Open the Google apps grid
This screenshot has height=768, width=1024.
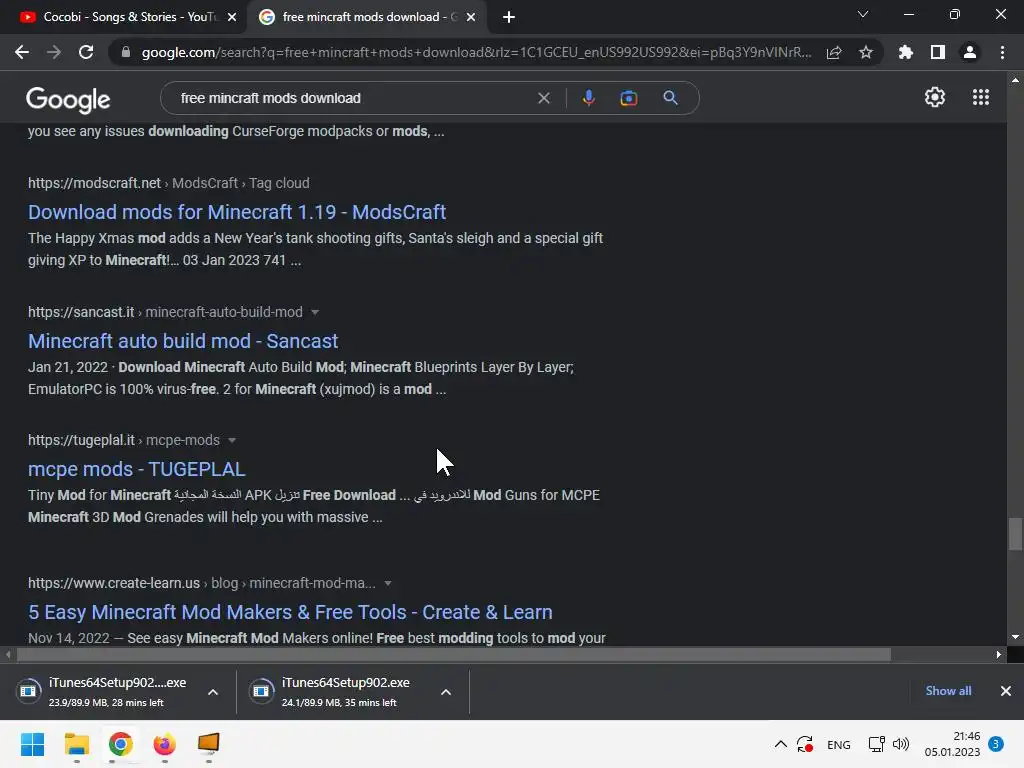(x=981, y=97)
